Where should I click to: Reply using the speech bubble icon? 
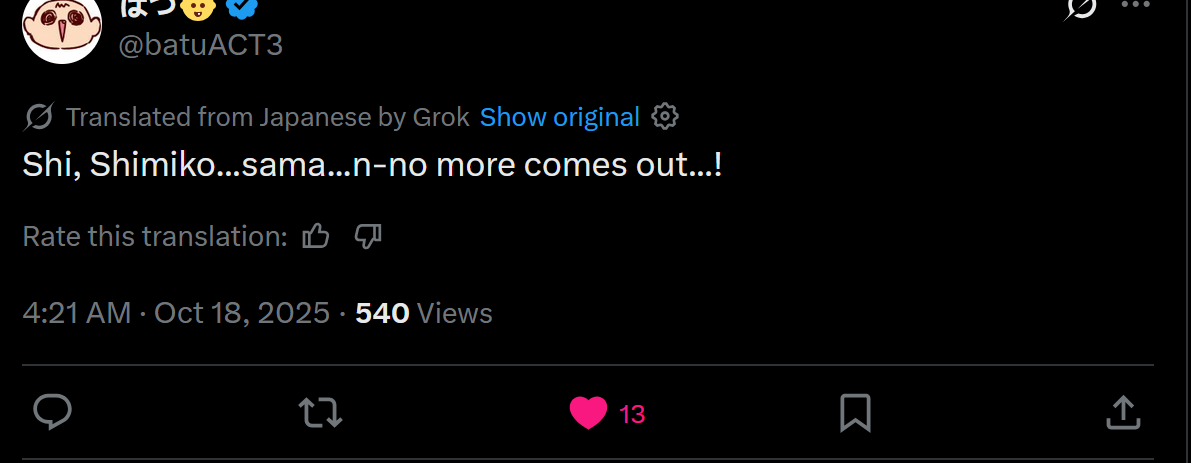click(x=52, y=412)
